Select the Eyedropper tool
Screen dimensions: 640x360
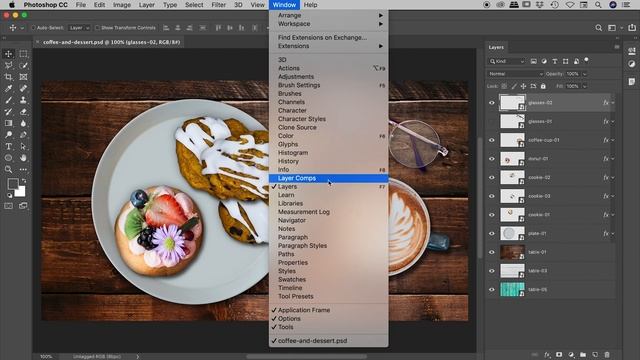[8, 88]
